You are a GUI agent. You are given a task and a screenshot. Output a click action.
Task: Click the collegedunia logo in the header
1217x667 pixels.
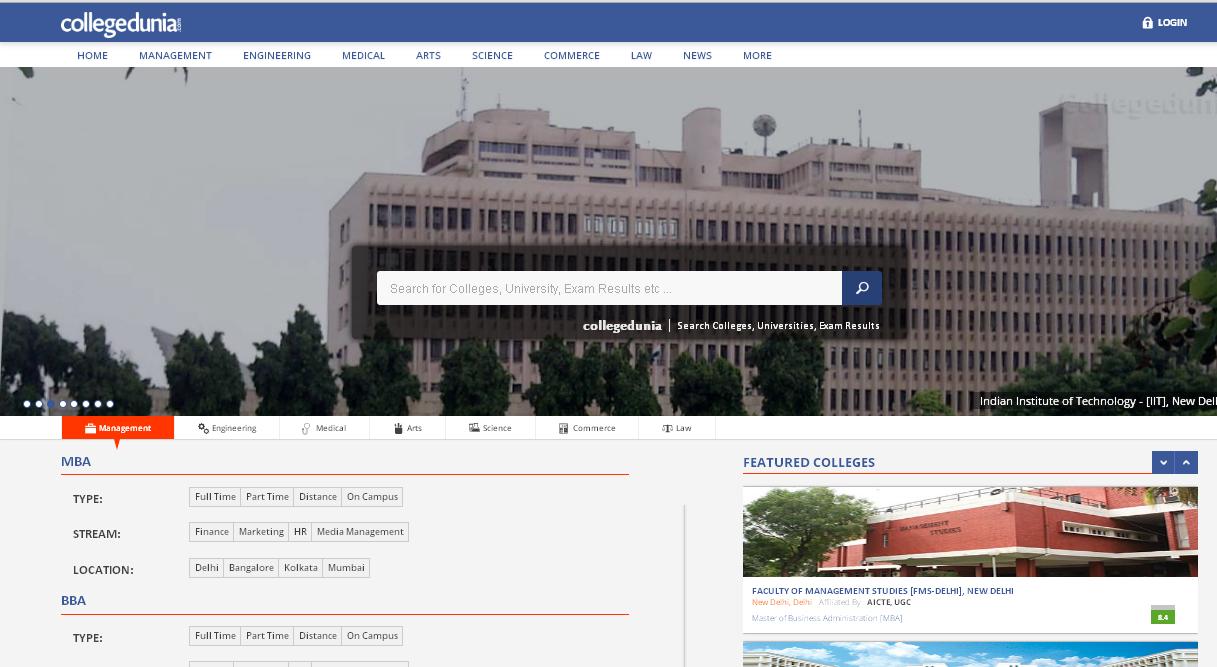tap(121, 23)
